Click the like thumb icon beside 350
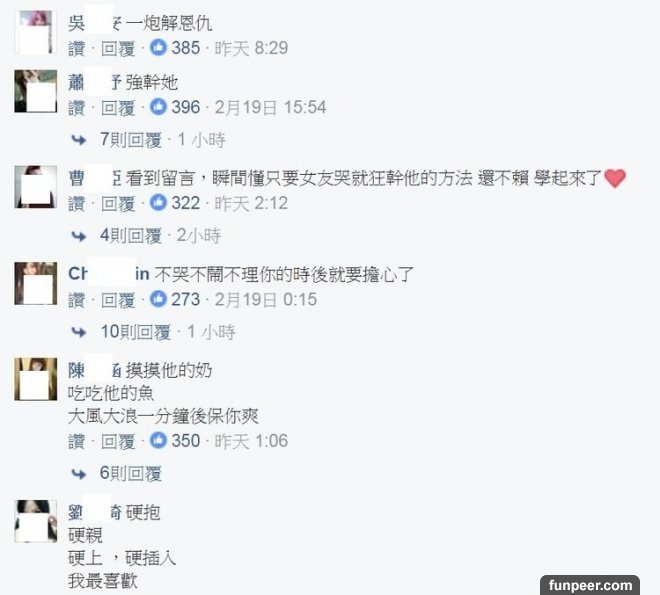The width and height of the screenshot is (660, 595). 158,440
